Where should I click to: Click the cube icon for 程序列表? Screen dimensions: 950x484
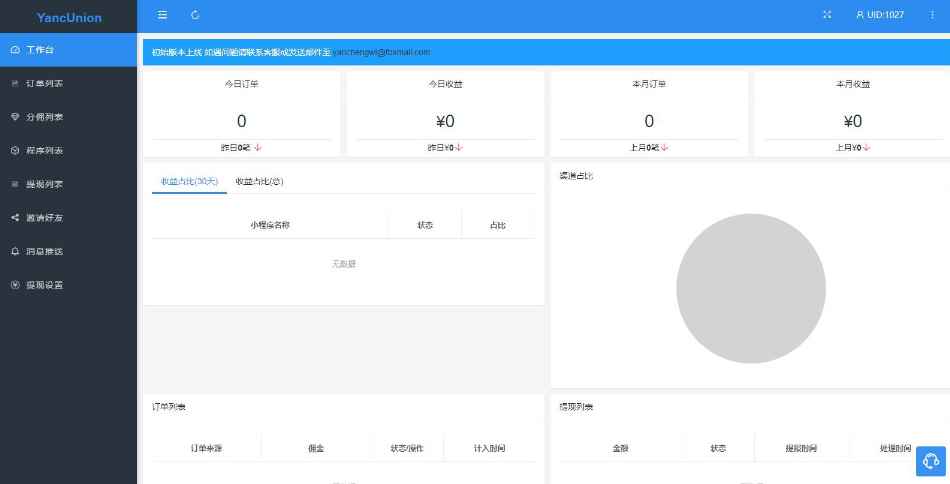click(15, 151)
